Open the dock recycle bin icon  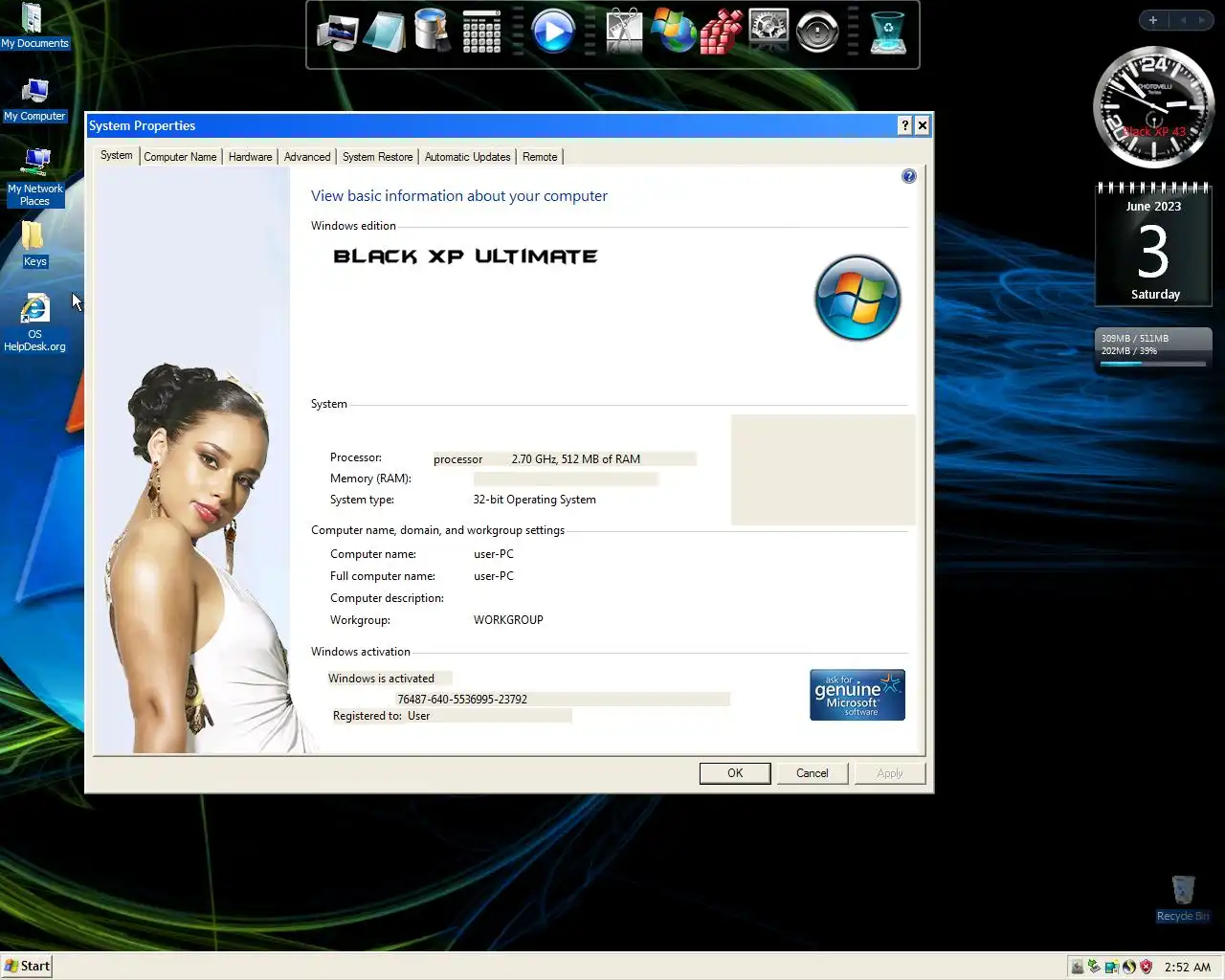click(888, 33)
